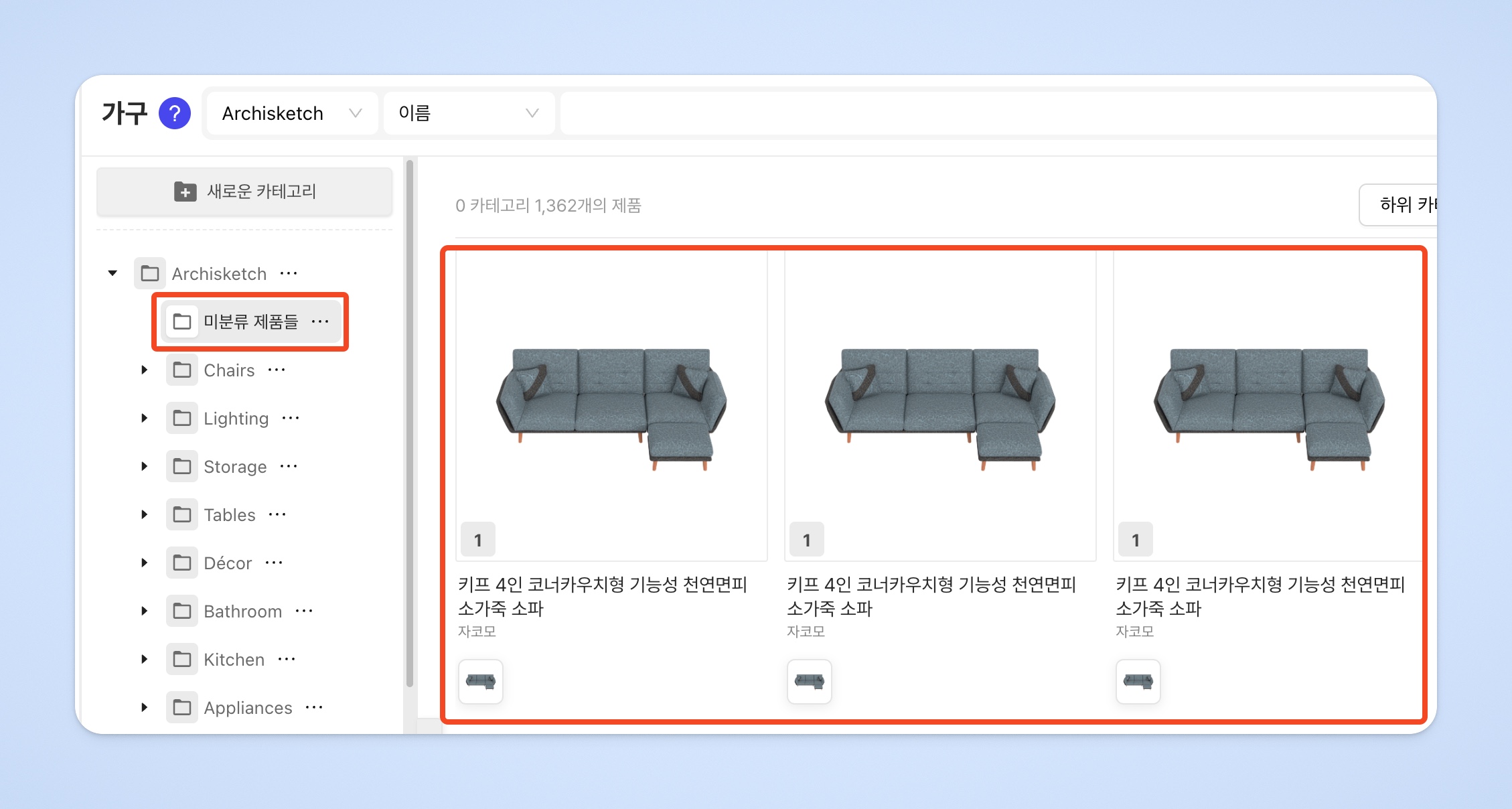Click the Bathroom ellipsis menu icon

(304, 611)
